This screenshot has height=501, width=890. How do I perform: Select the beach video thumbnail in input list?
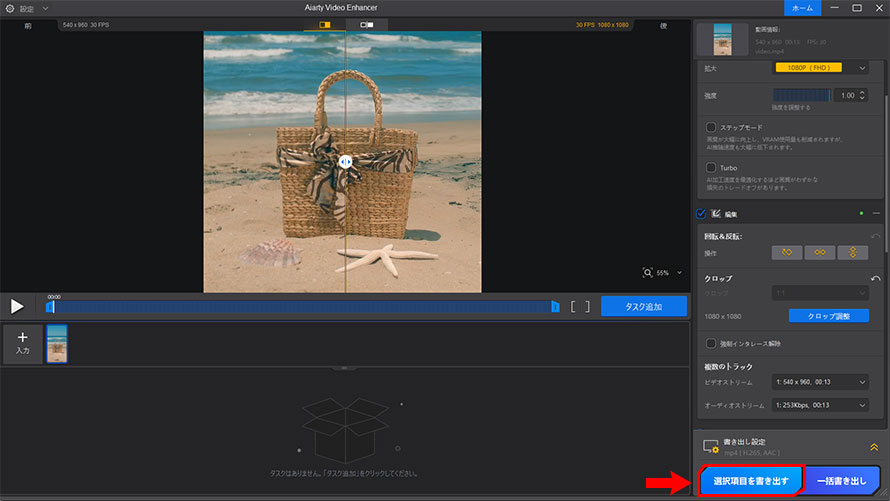[57, 344]
